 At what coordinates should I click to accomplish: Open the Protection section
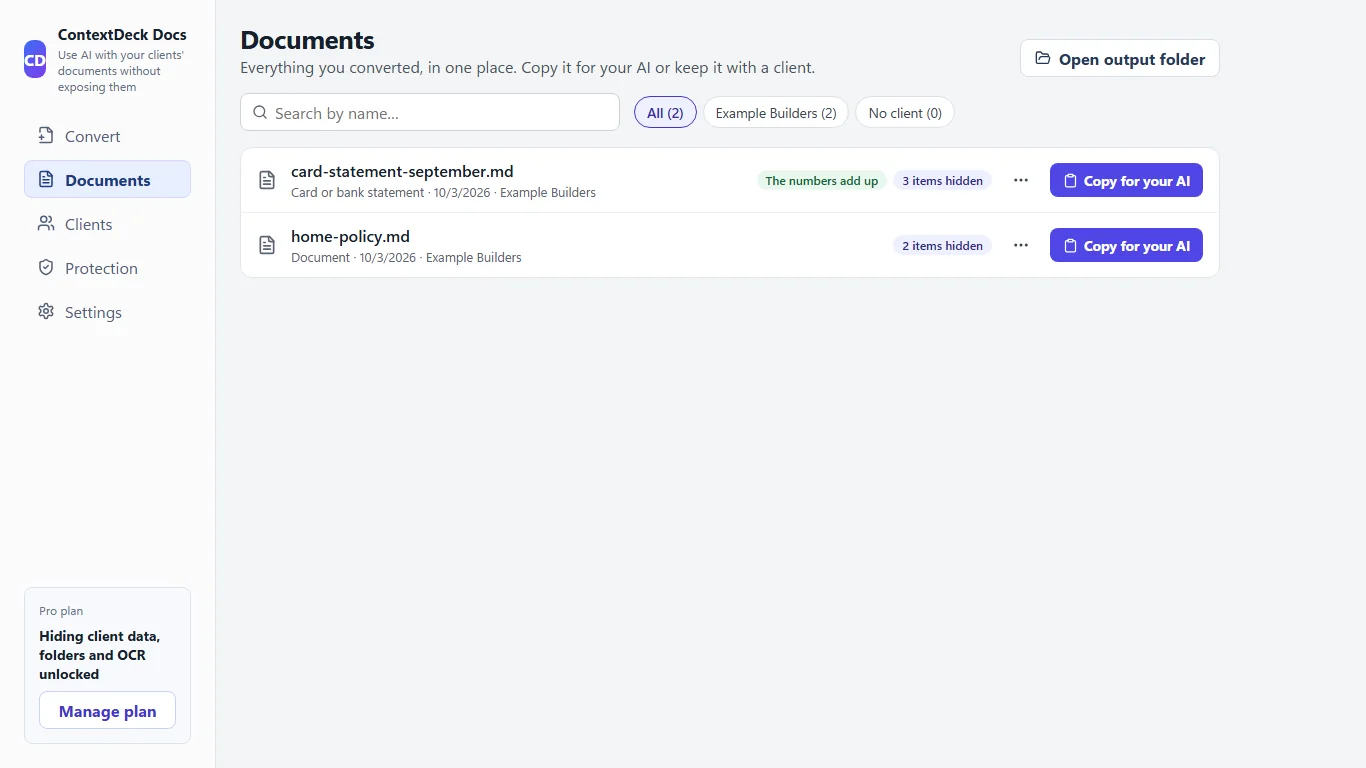(x=107, y=268)
